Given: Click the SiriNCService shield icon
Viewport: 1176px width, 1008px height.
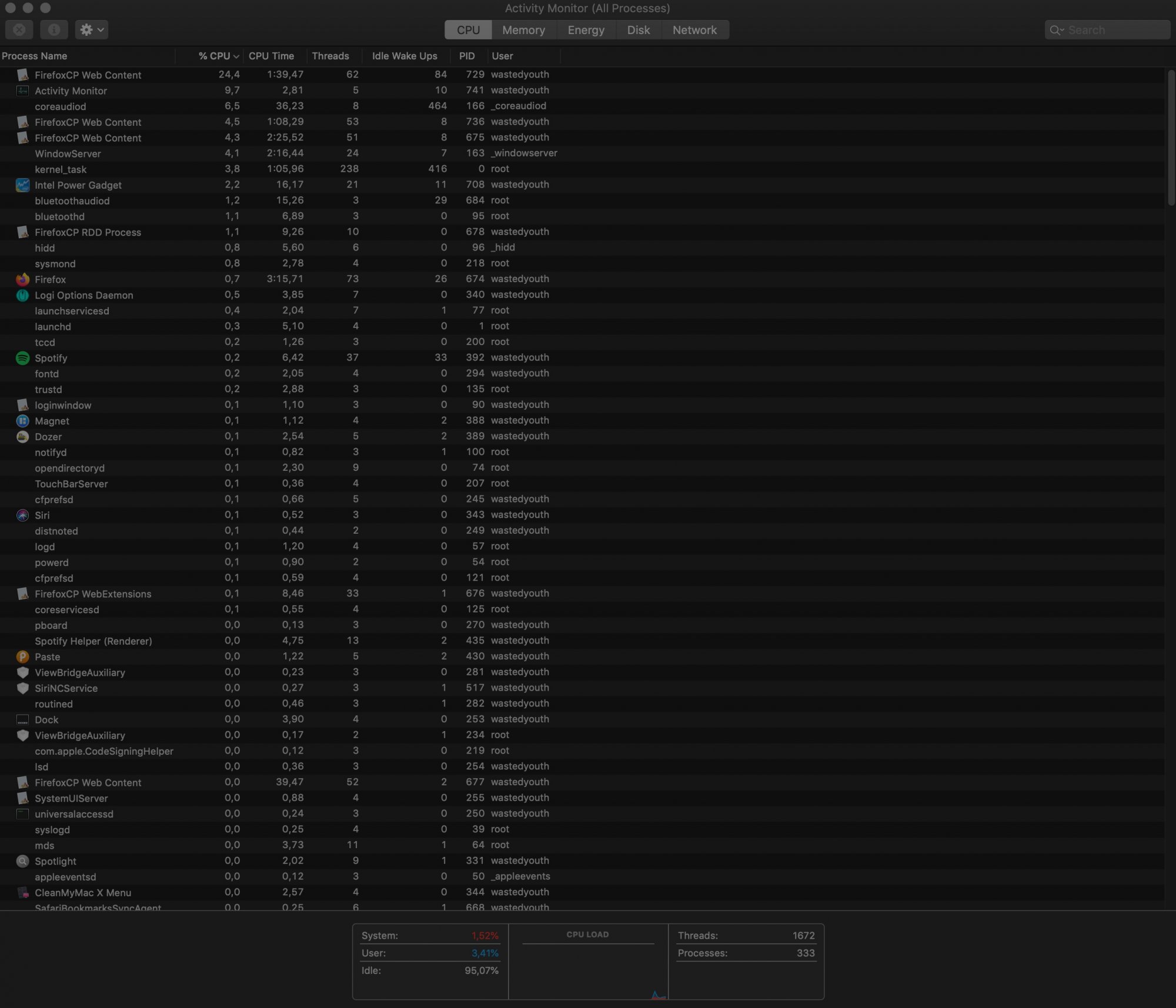Looking at the screenshot, I should (22, 688).
